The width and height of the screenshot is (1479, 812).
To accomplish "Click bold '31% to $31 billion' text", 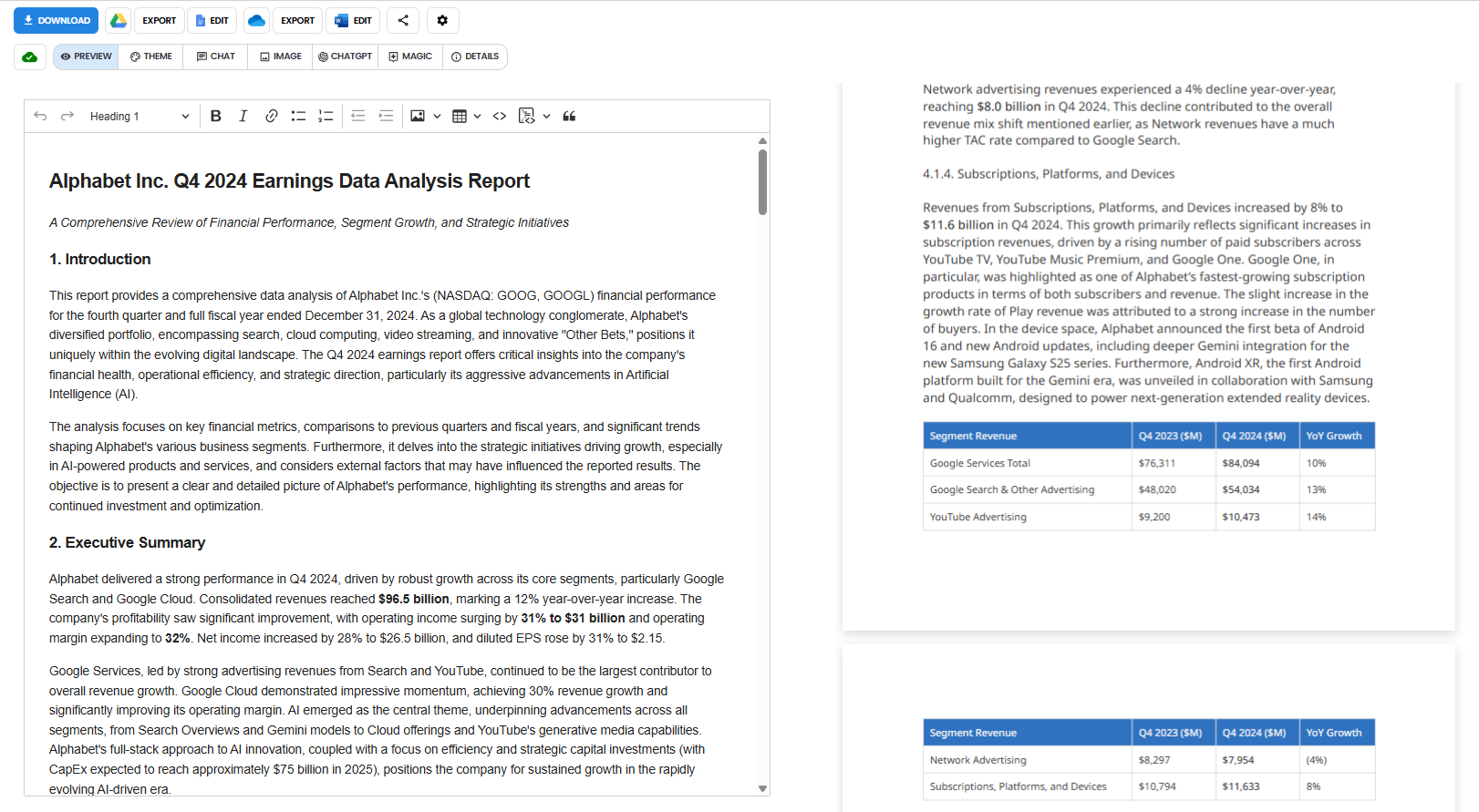I will click(x=573, y=618).
